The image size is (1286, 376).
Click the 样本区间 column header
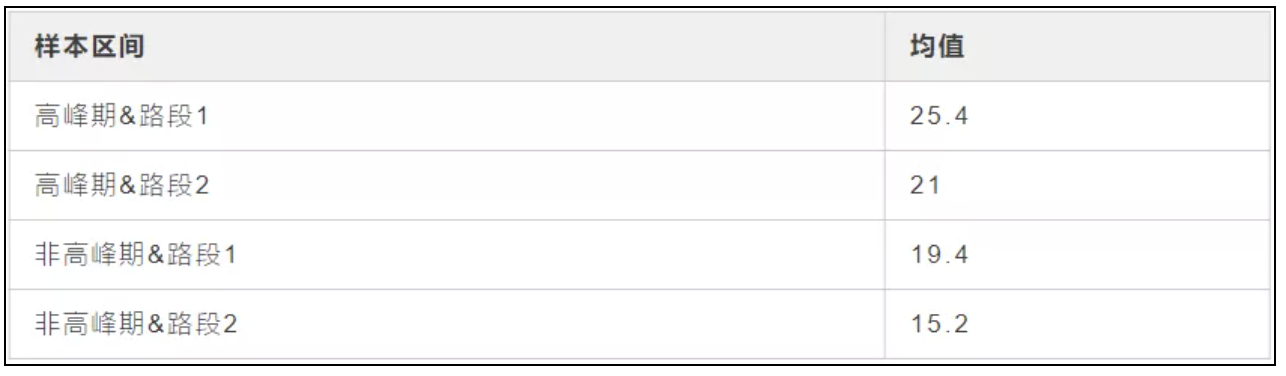[448, 47]
